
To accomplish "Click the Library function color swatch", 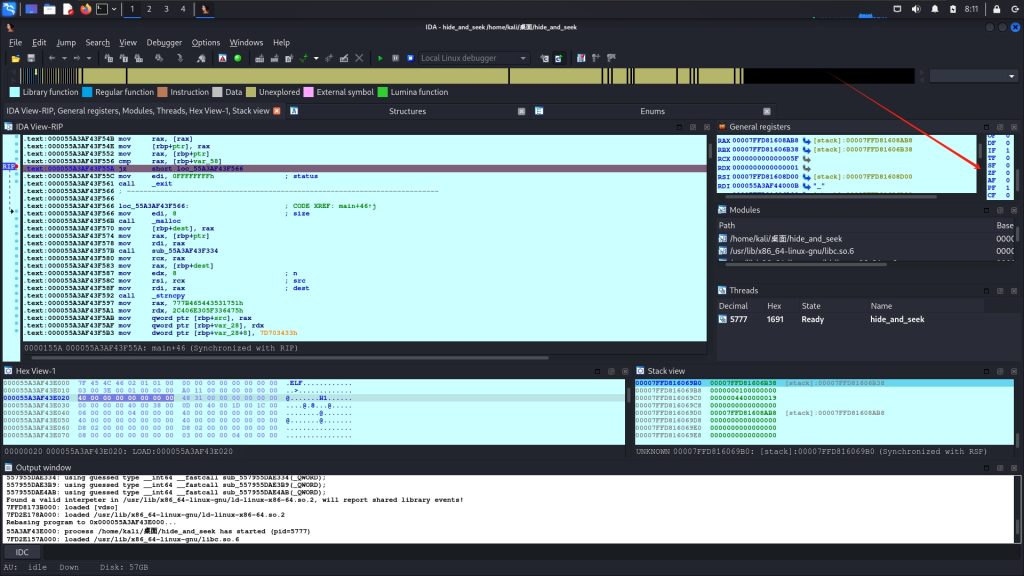I will (x=14, y=92).
